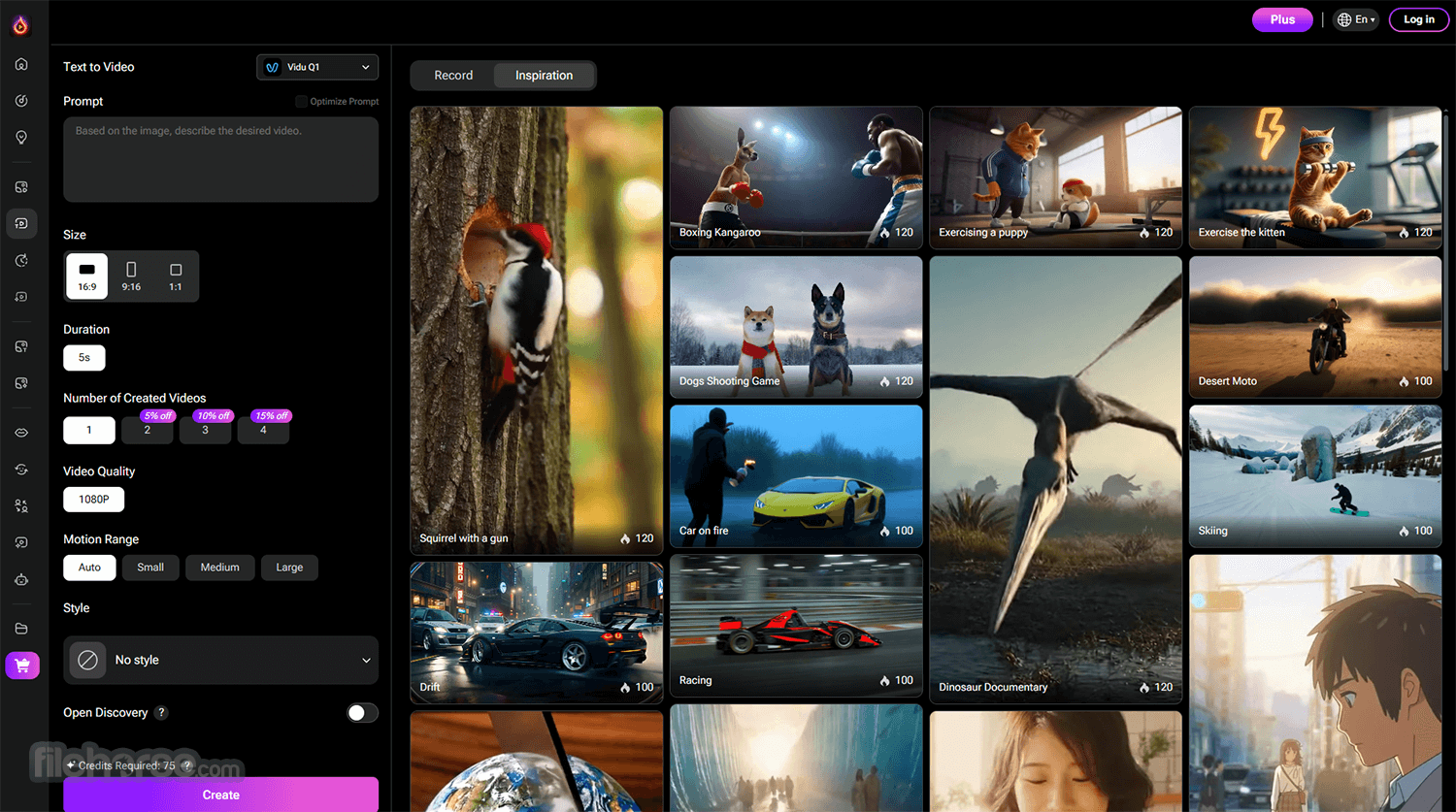This screenshot has height=812, width=1456.
Task: Click flame icon on Boxing Kangaroo card
Action: point(884,233)
